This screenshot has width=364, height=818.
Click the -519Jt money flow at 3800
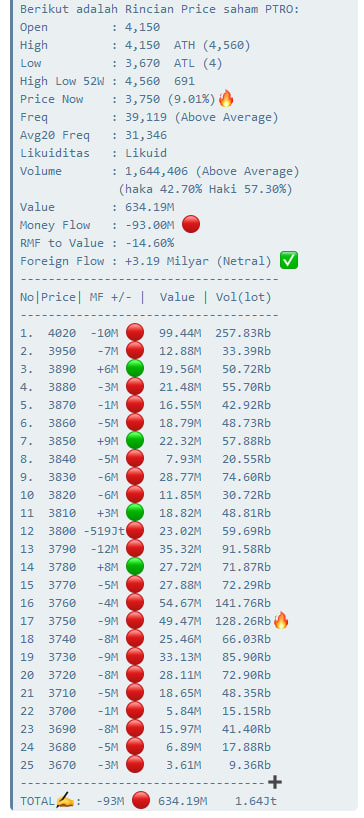pyautogui.click(x=104, y=531)
